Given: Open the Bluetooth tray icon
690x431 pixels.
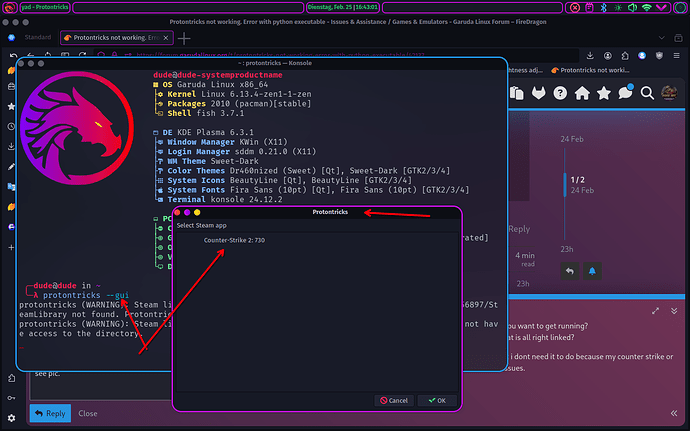Looking at the screenshot, I should pos(604,7).
